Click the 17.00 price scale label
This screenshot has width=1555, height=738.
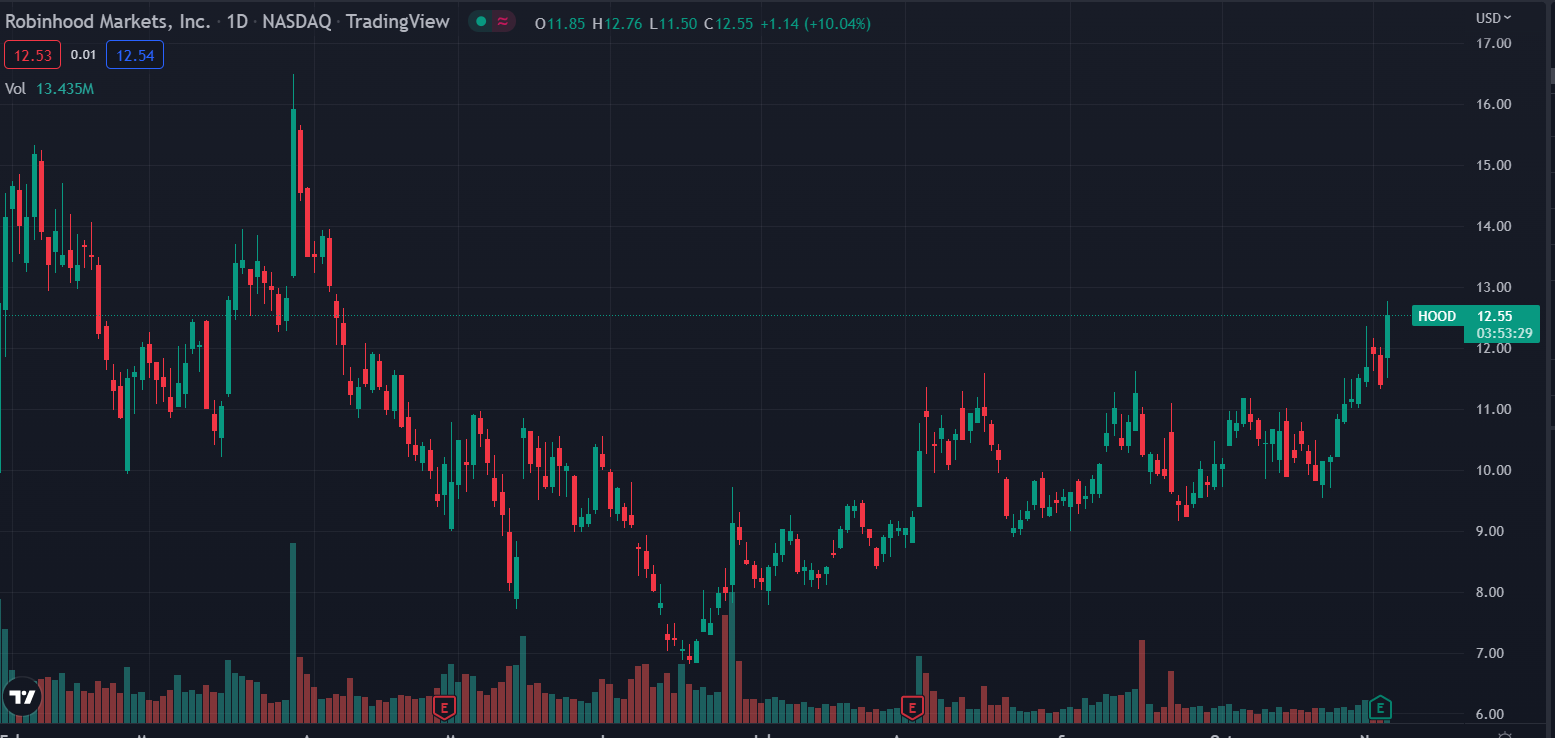(x=1494, y=43)
